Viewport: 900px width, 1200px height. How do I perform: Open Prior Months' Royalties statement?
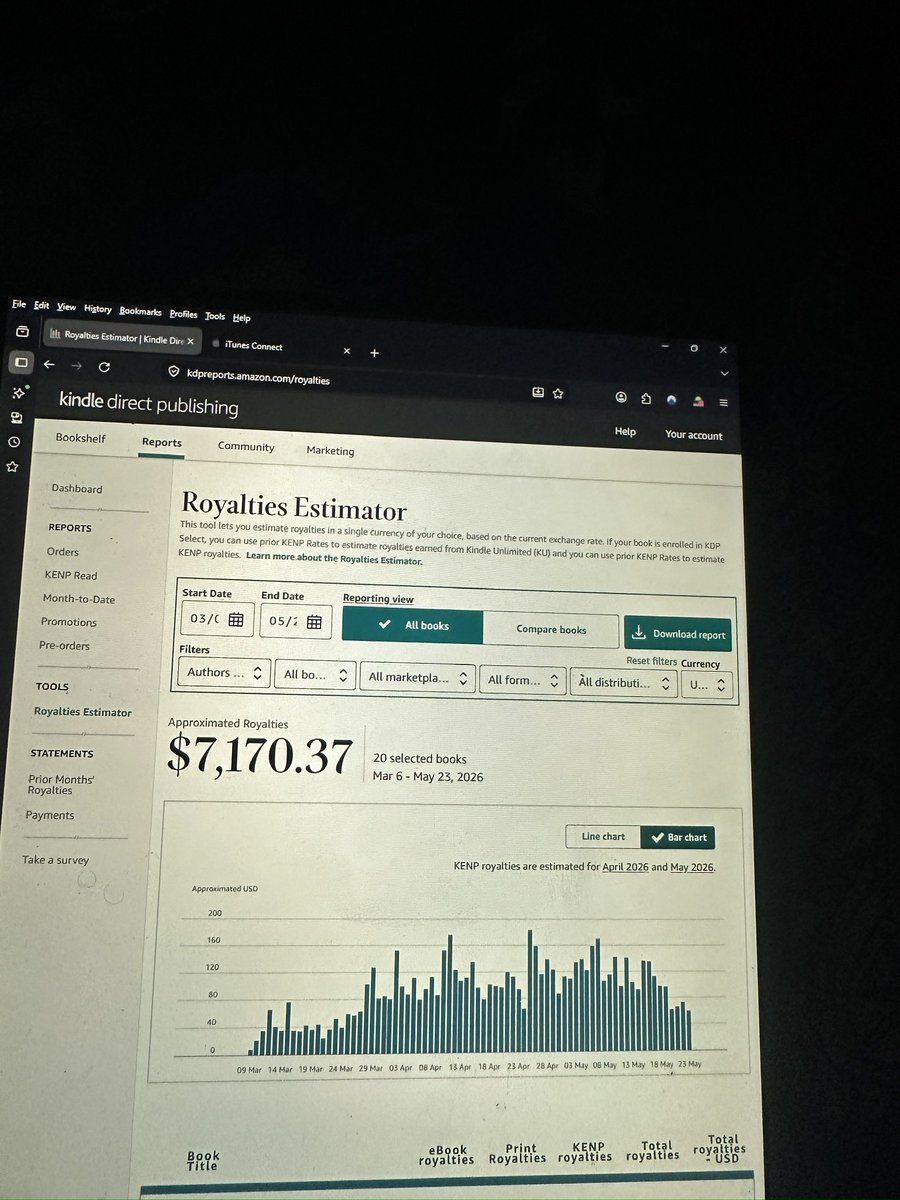point(61,784)
